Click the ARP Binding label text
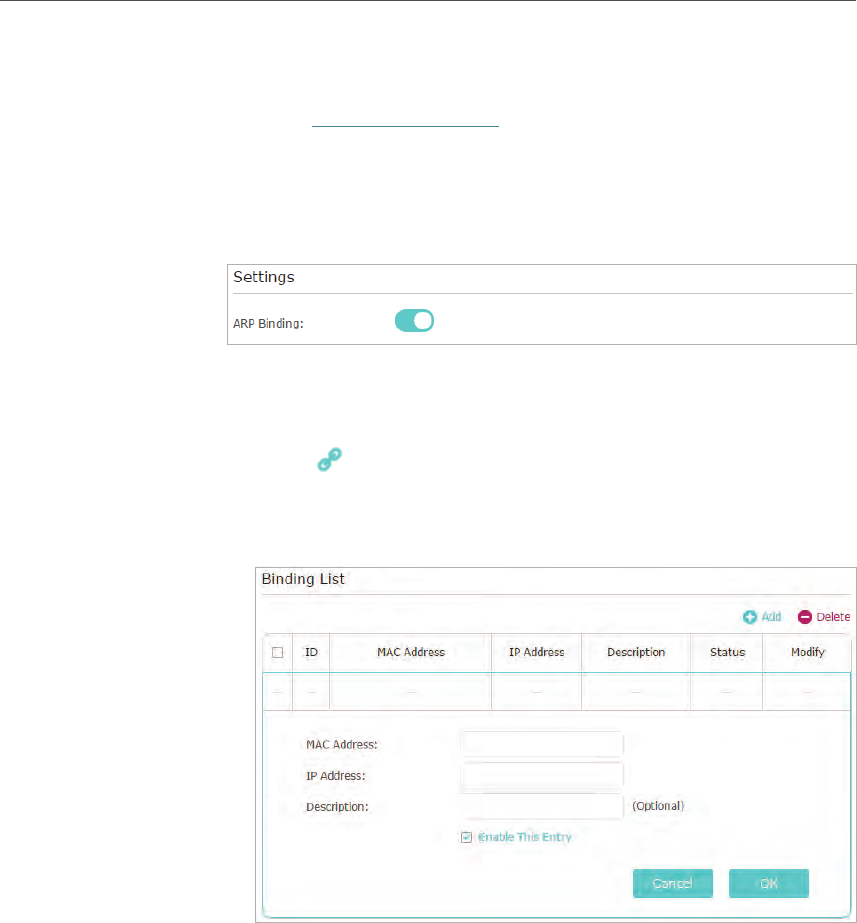Image resolution: width=857 pixels, height=923 pixels. (268, 324)
